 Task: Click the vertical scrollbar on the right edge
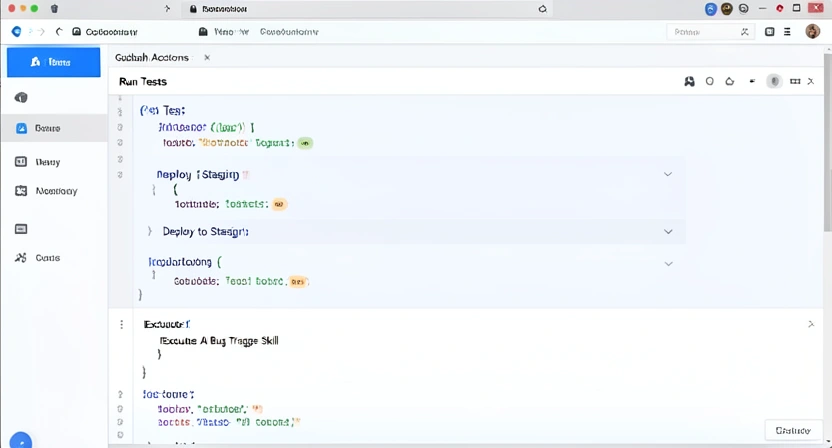[828, 143]
